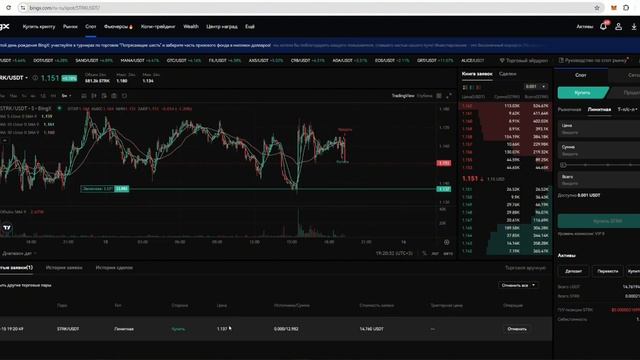Open the 'Центр наград' menu item
The height and width of the screenshot is (360, 640).
point(222,27)
